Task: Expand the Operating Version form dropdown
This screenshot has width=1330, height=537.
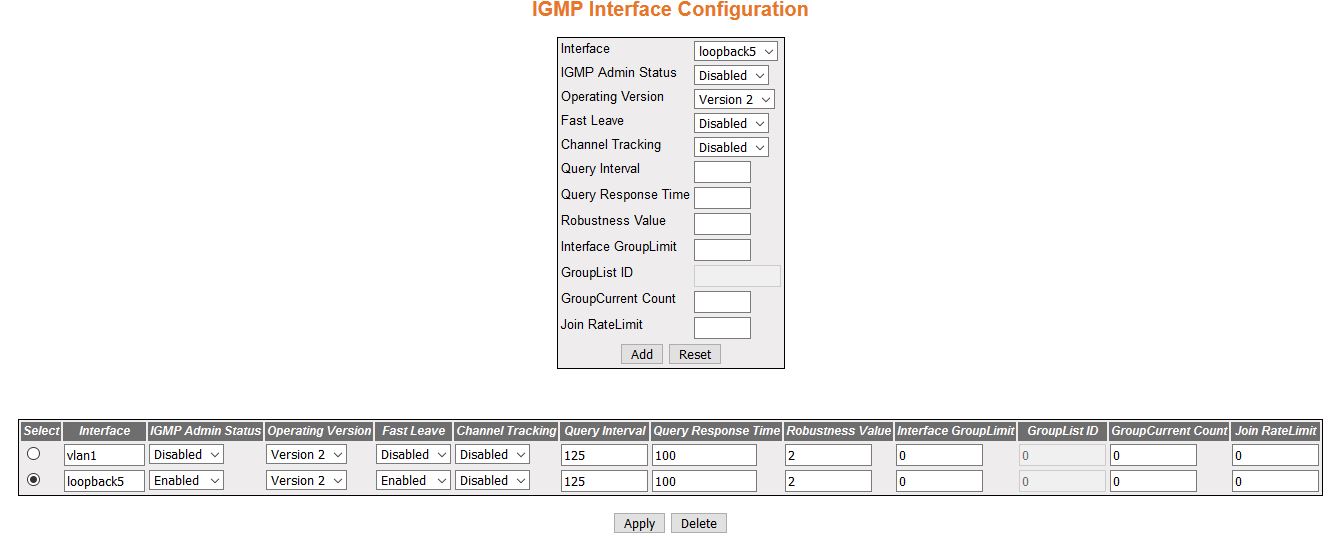Action: 735,99
